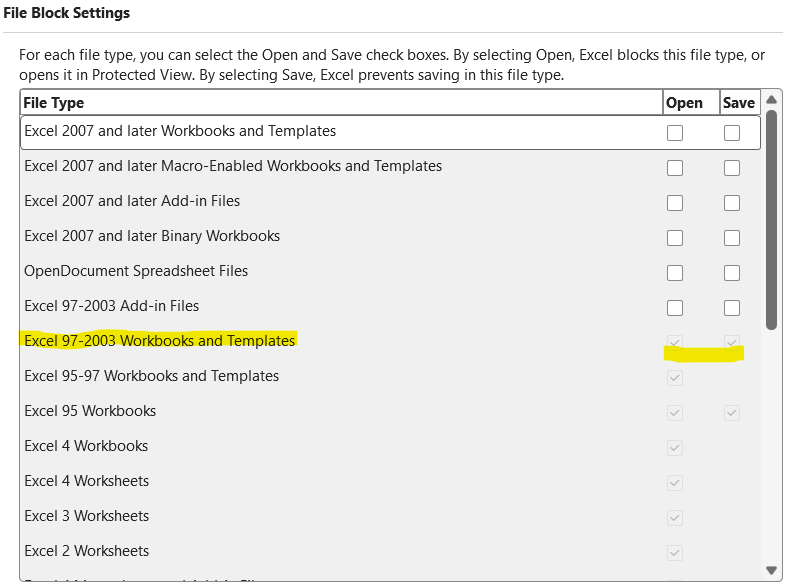Toggle Open for OpenDocument Spreadsheet Files
Viewport: 790px width, 587px height.
(675, 273)
